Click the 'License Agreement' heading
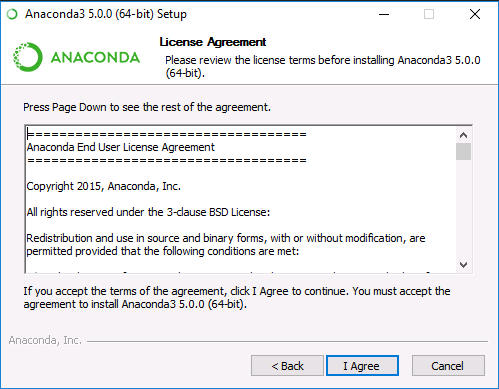 (213, 42)
